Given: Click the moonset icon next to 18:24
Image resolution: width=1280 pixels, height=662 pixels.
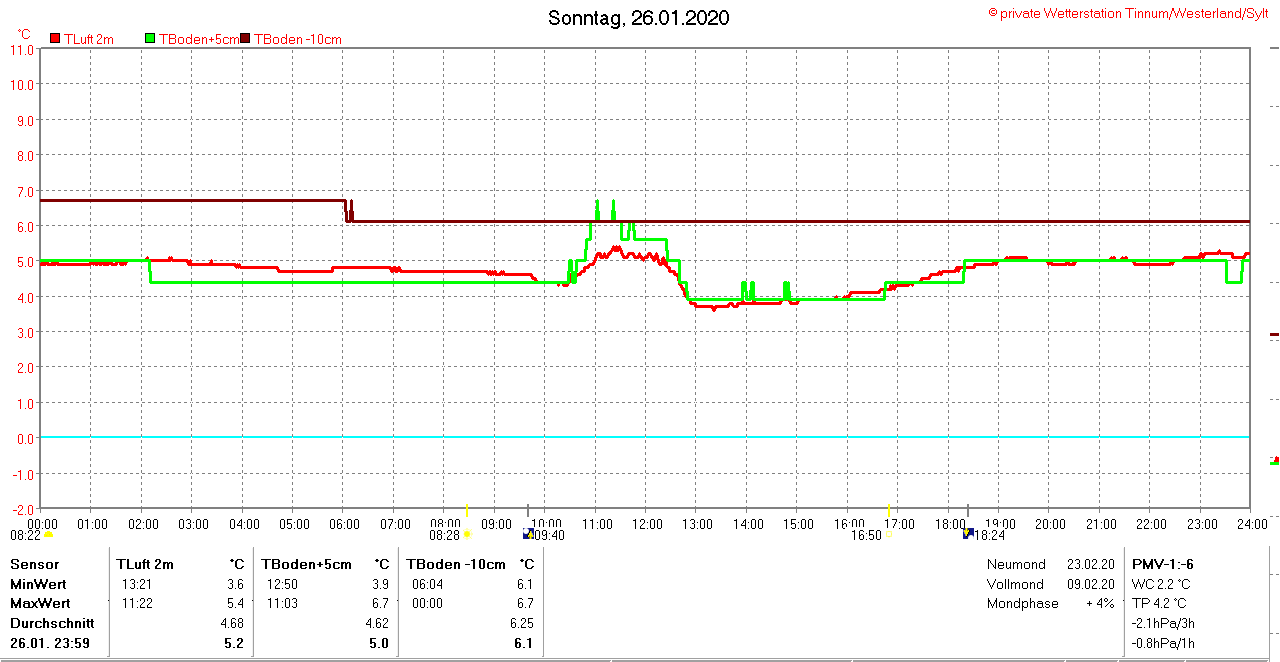Looking at the screenshot, I should tap(968, 534).
